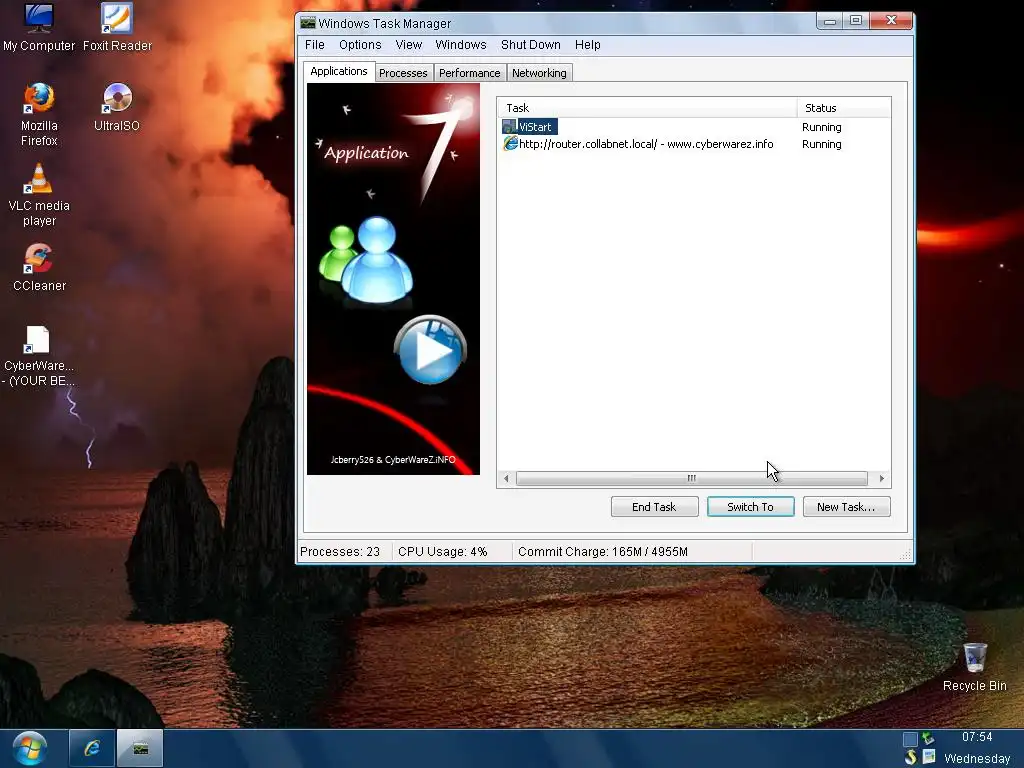This screenshot has height=768, width=1024.
Task: Click Task Manager taskbar button
Action: click(x=140, y=748)
